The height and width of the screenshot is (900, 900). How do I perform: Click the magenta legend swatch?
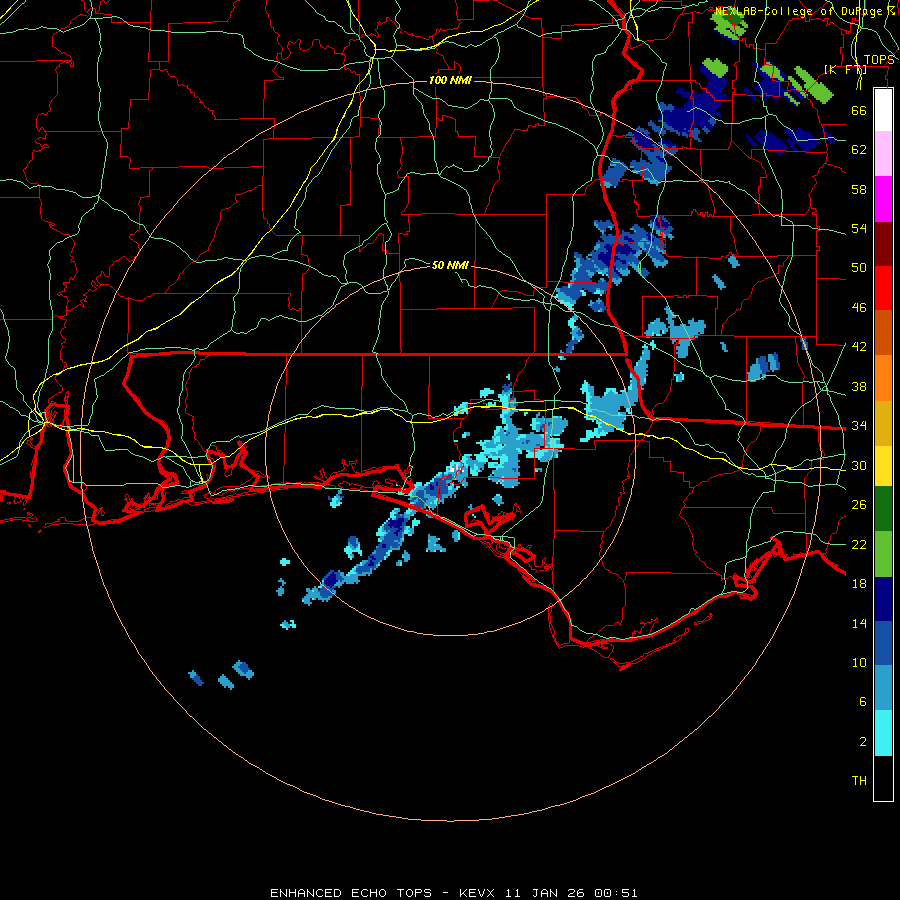point(883,199)
